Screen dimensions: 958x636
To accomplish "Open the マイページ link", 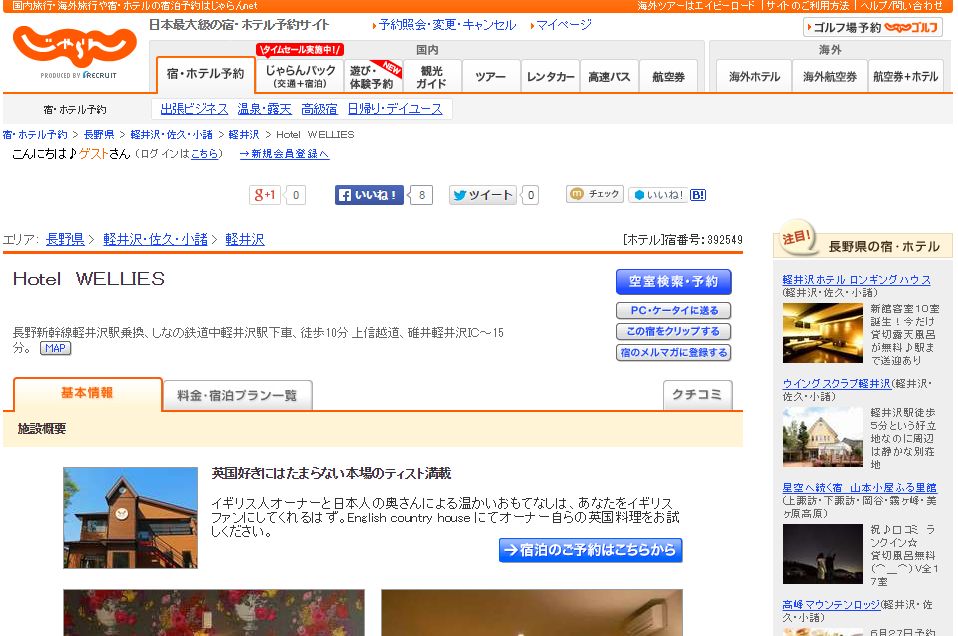I will tap(564, 25).
